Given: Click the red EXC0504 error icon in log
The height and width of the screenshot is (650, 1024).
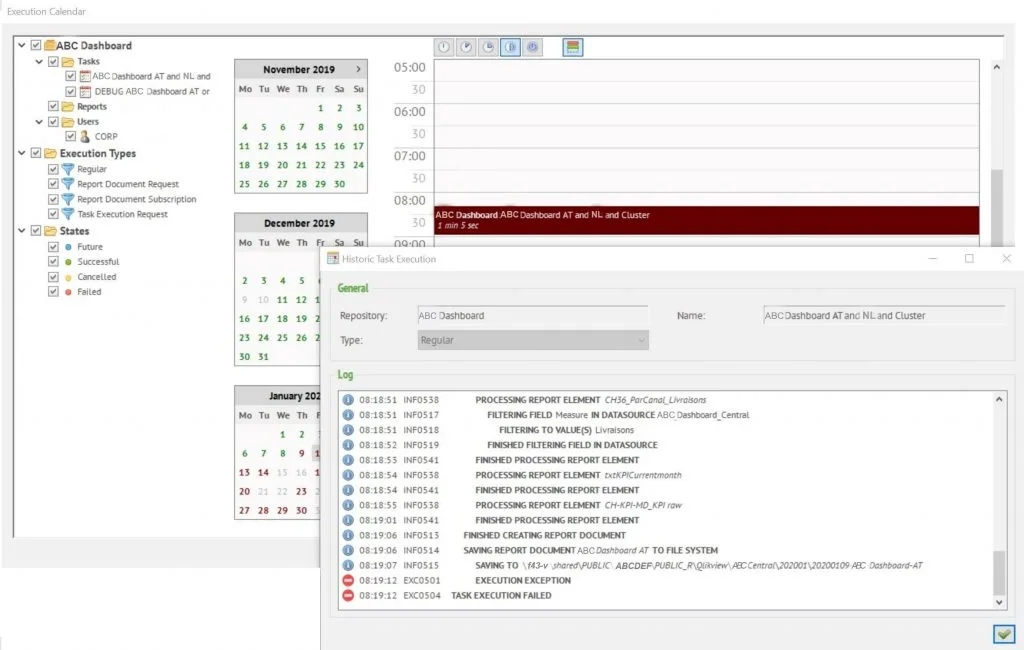Looking at the screenshot, I should pos(348,595).
